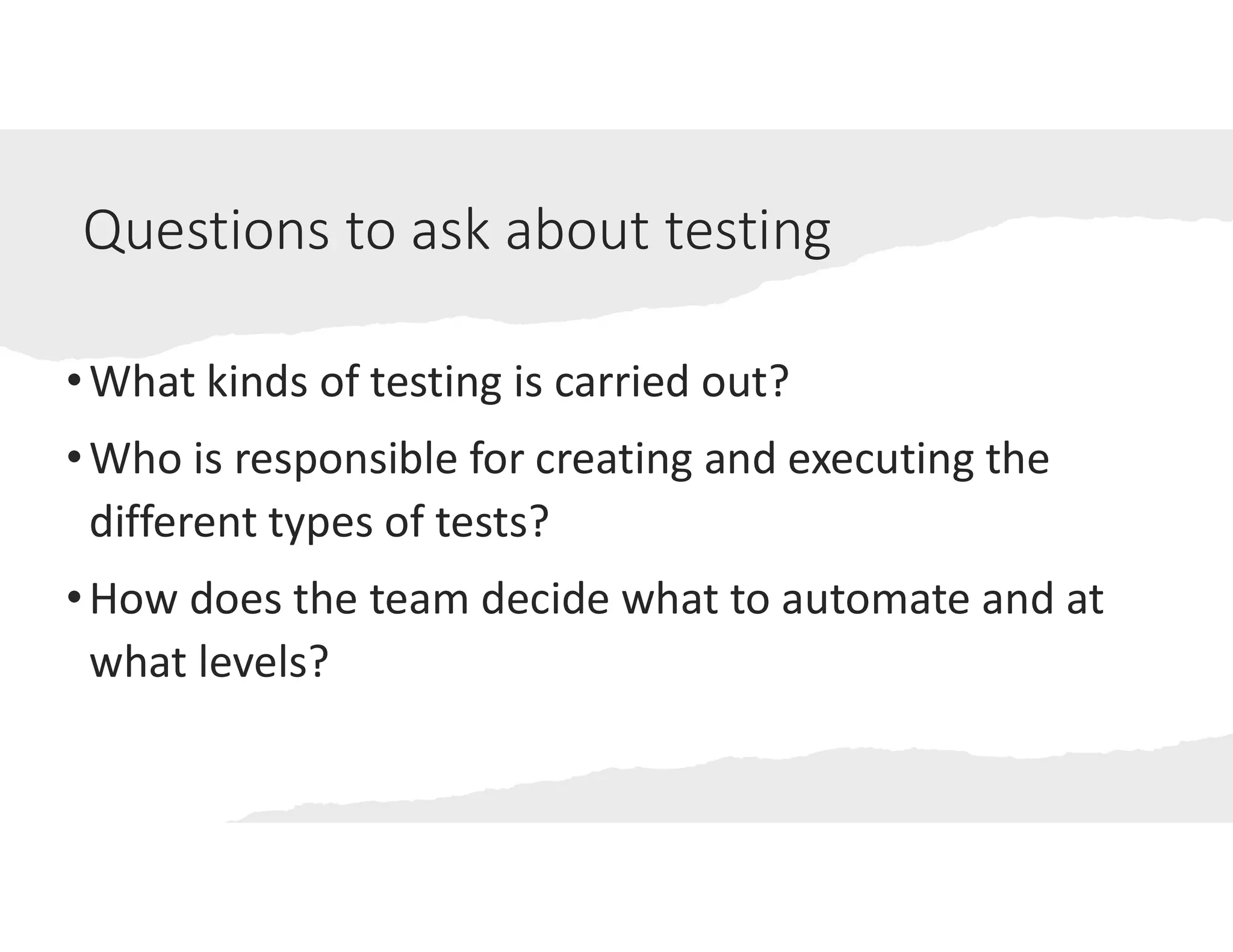The width and height of the screenshot is (1233, 952).
Task: Click the slide title 'Questions to ask about testing'
Action: click(x=457, y=232)
